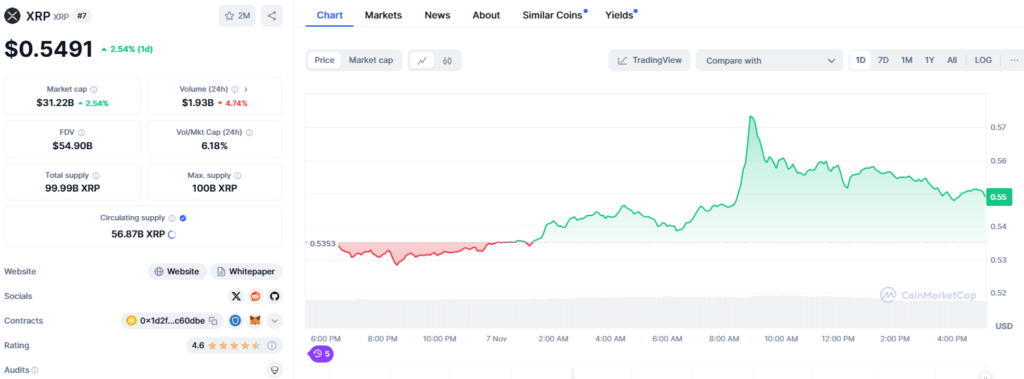Open the Yields tab
This screenshot has width=1024, height=379.
(x=619, y=15)
